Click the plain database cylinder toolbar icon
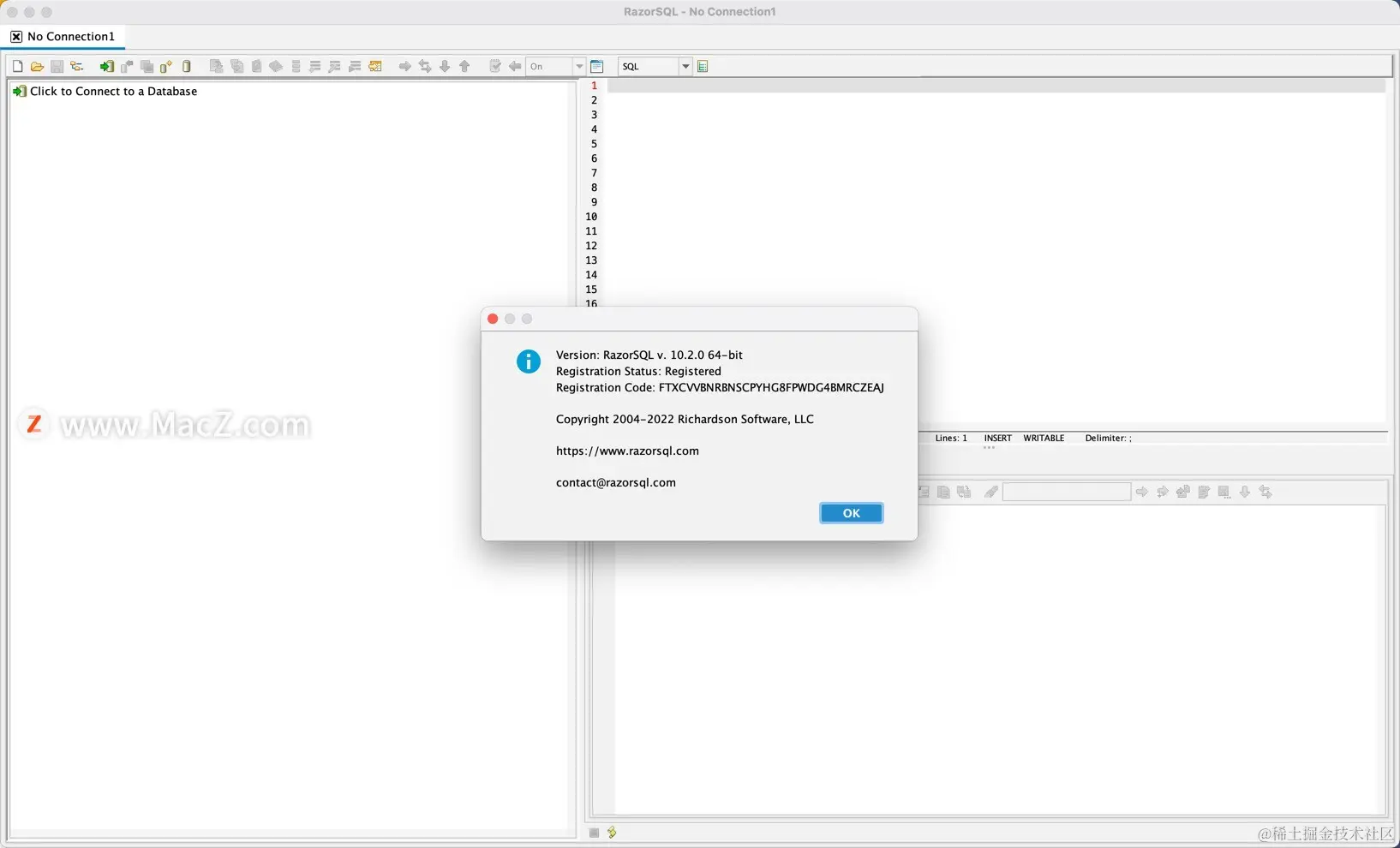The image size is (1400, 848). click(187, 66)
